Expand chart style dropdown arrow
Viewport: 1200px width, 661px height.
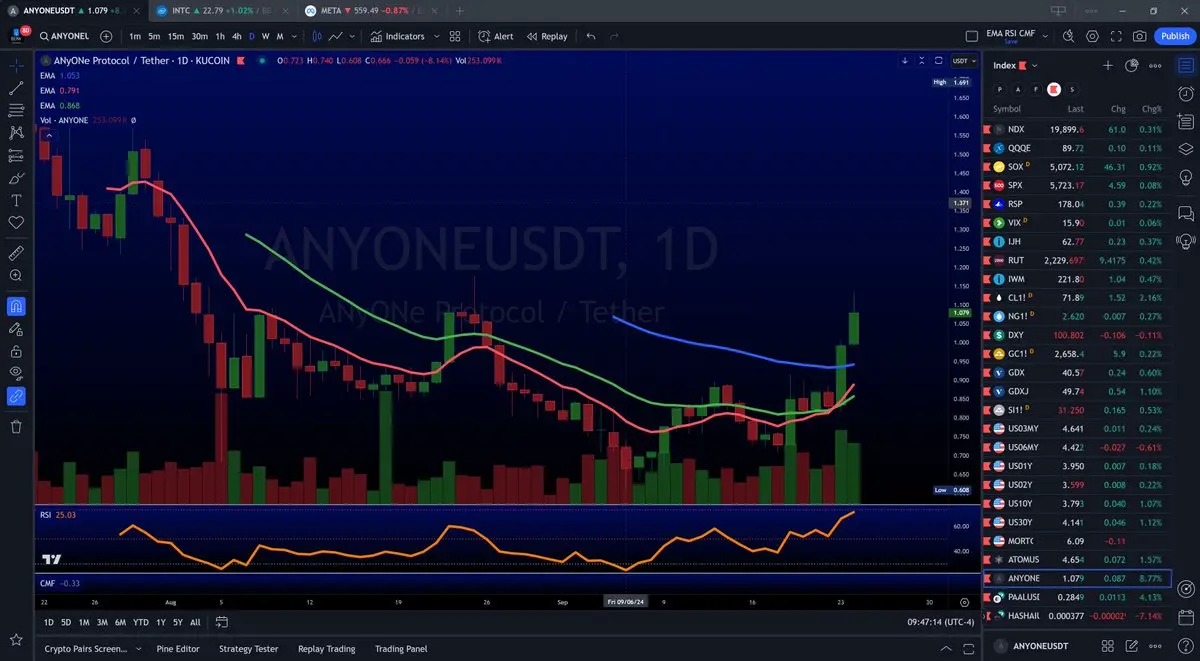click(353, 36)
